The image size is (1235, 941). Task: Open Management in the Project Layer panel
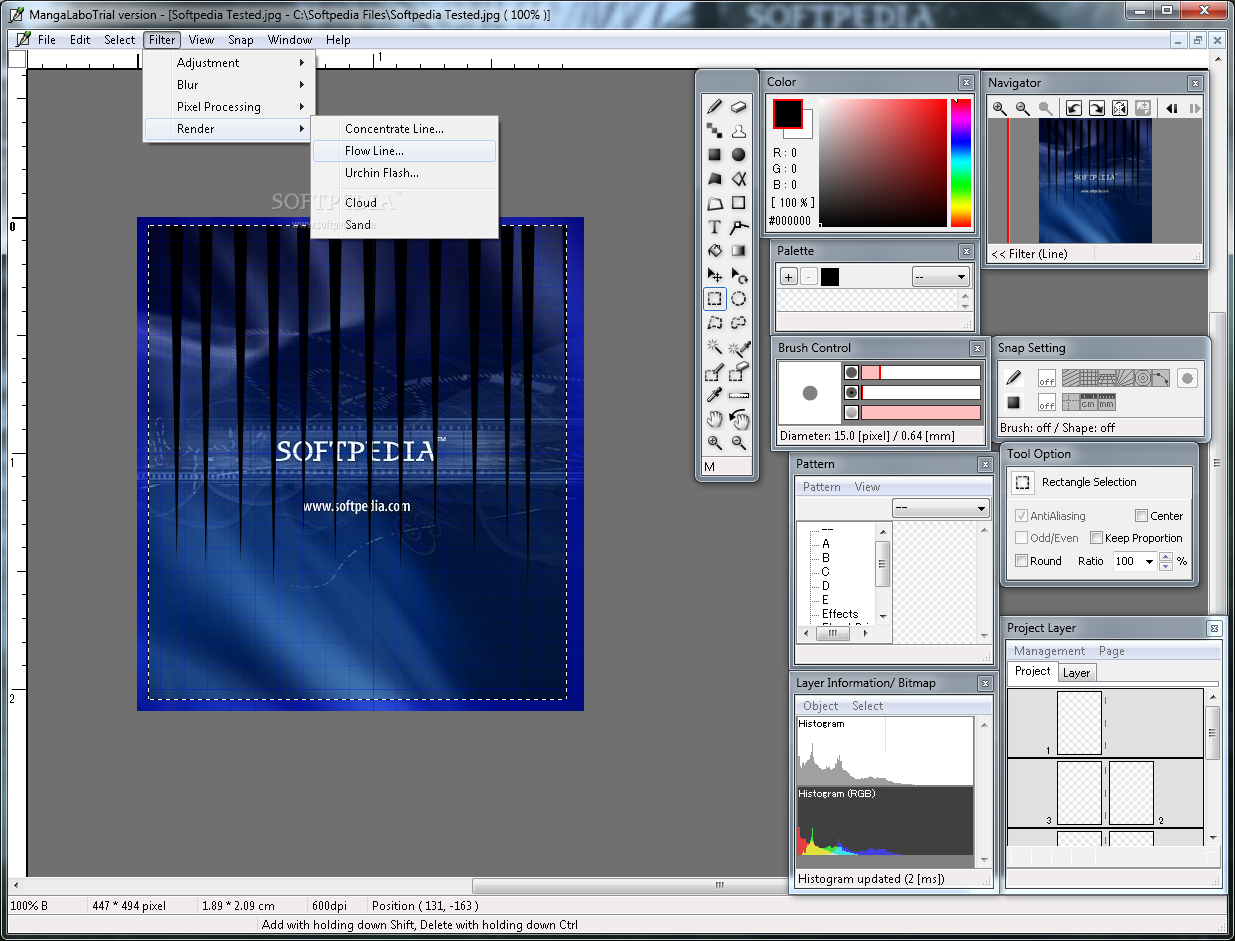[x=1049, y=651]
